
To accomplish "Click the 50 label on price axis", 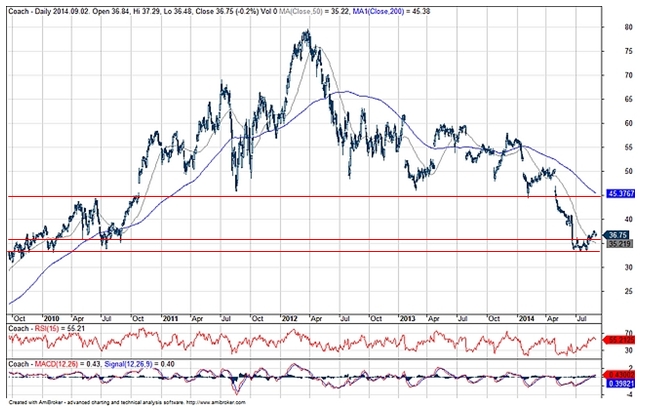I will tap(629, 171).
